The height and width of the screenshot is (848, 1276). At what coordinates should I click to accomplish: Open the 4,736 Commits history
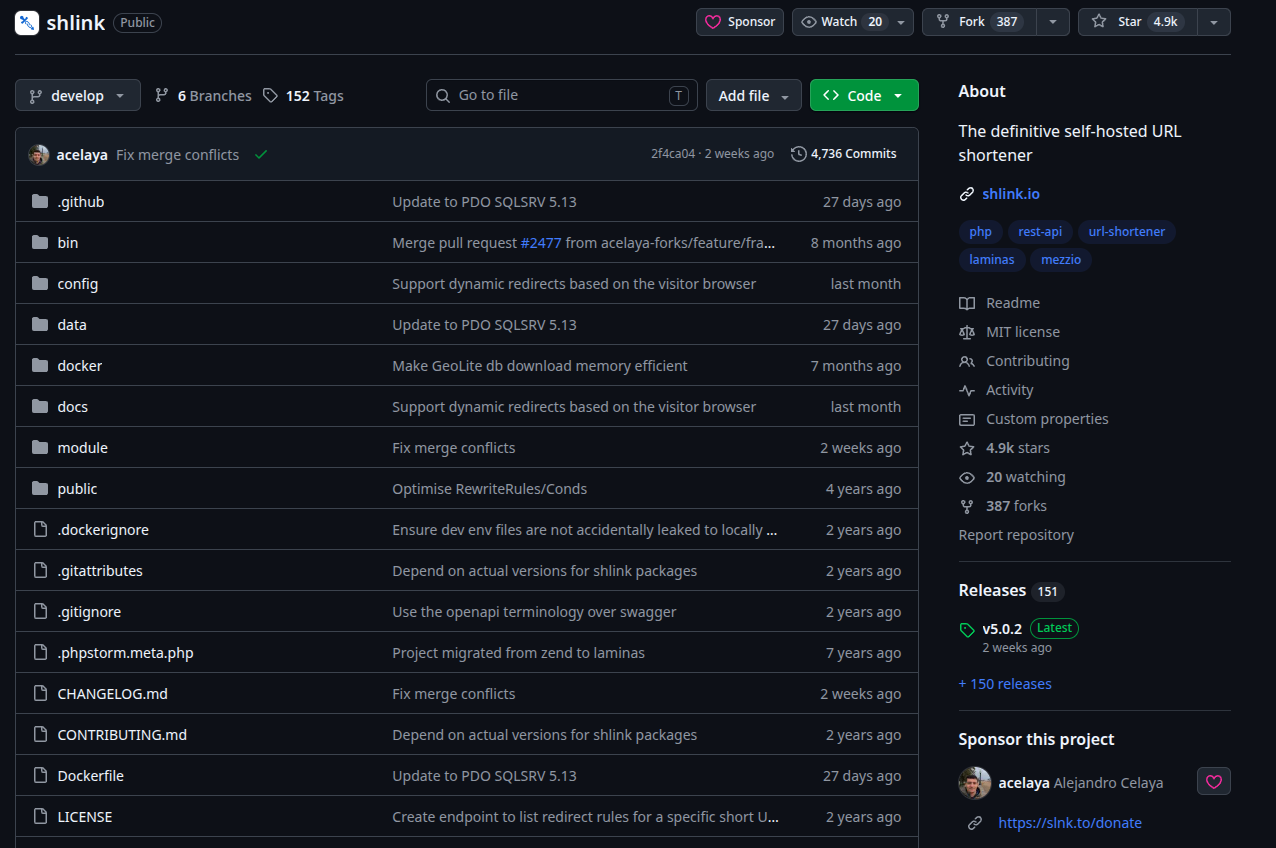point(844,154)
